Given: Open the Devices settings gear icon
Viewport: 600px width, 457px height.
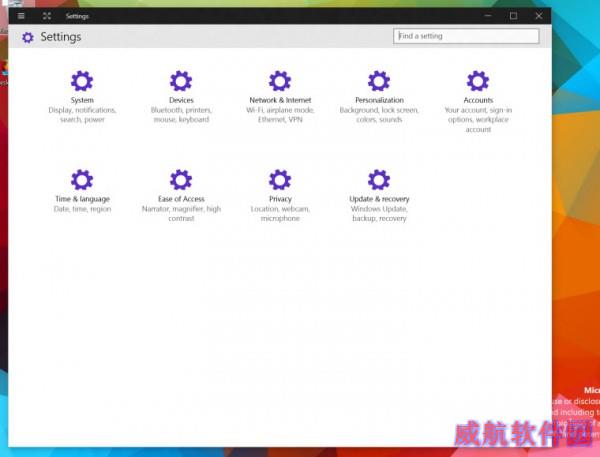Looking at the screenshot, I should tap(181, 81).
